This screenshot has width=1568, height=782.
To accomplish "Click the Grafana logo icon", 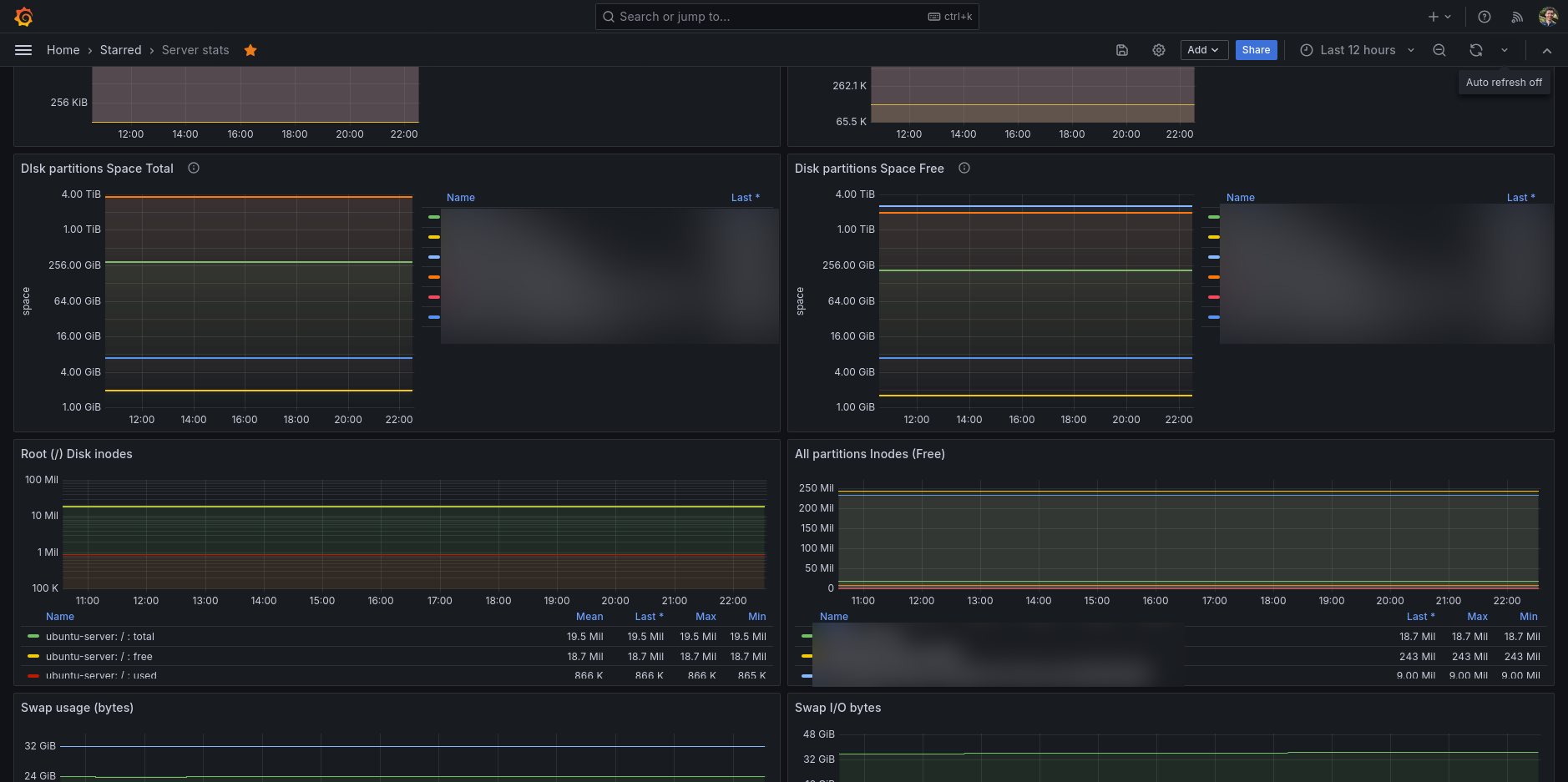I will [x=23, y=17].
